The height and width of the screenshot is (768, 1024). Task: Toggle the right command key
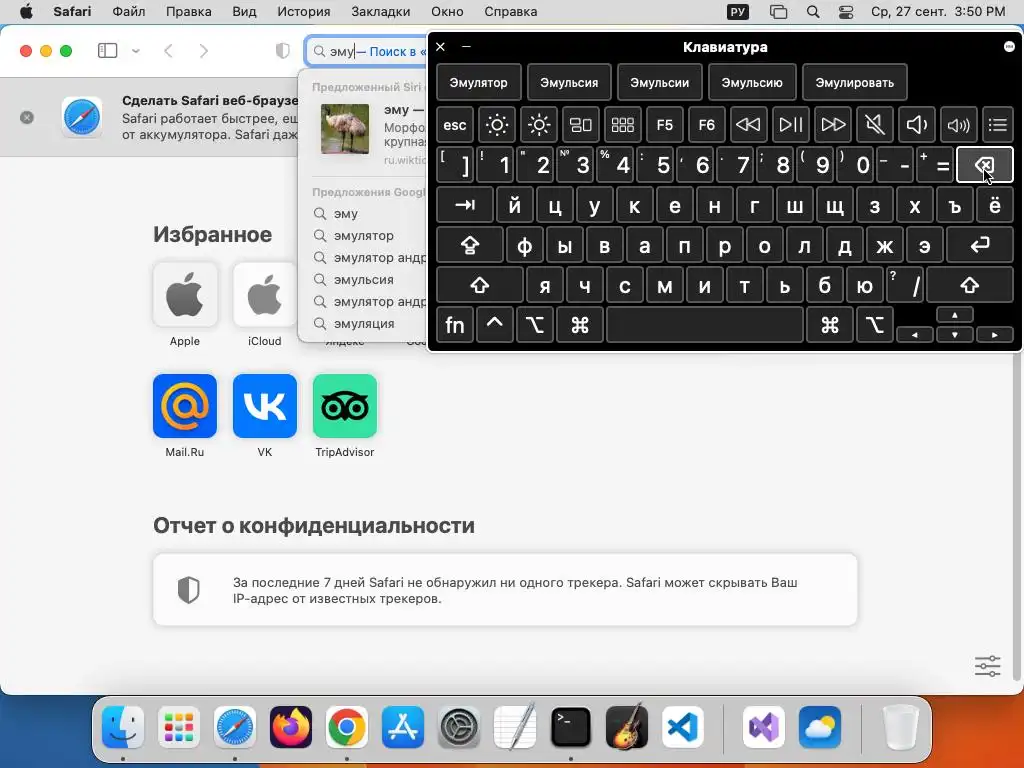click(x=829, y=325)
